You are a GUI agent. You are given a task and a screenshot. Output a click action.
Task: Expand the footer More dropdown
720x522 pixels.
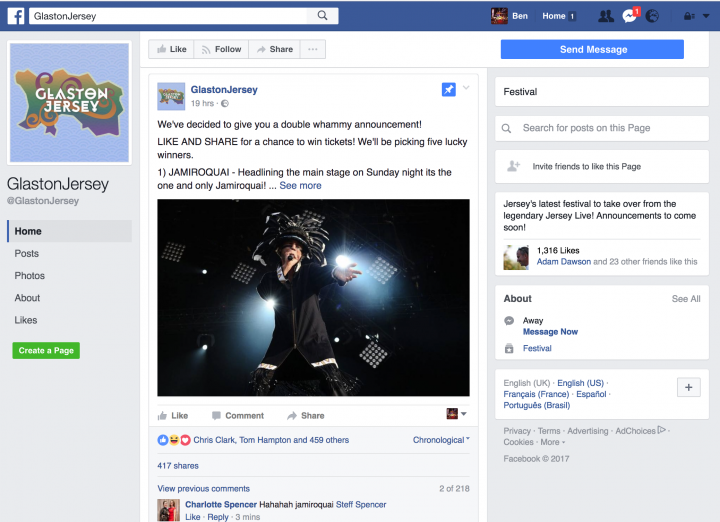point(552,442)
